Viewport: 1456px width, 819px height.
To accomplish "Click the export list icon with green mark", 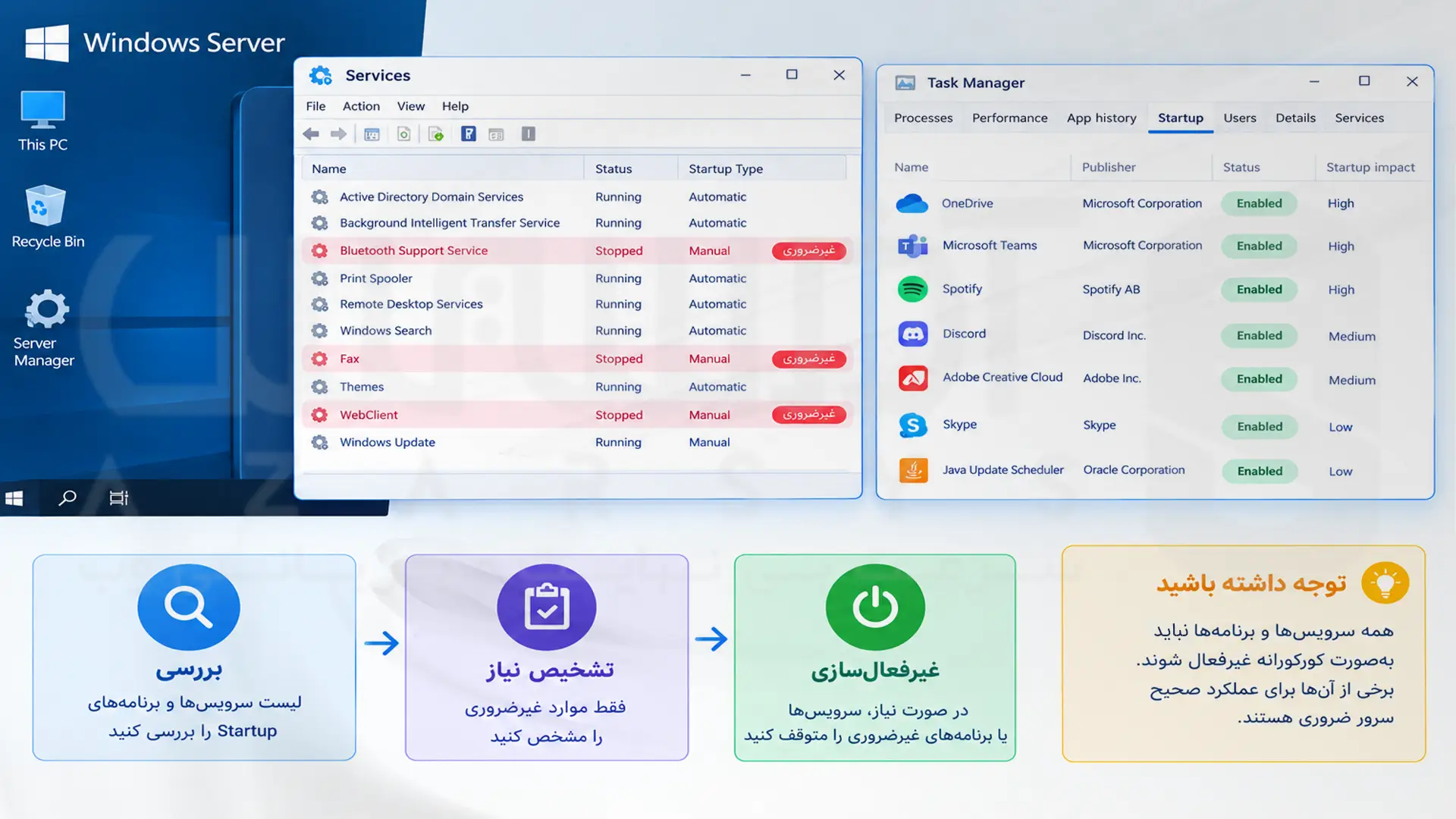I will [436, 134].
